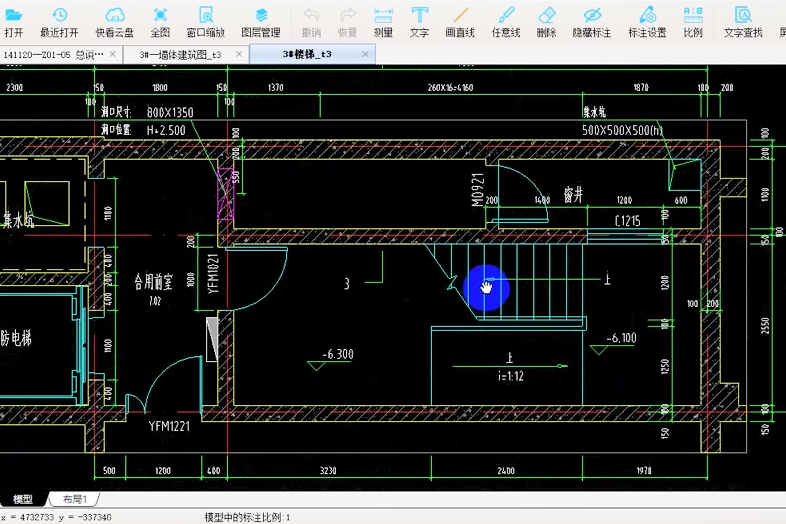The width and height of the screenshot is (786, 524).
Task: Switch to the 141120一Z01-05 总说 tab
Action: [53, 54]
